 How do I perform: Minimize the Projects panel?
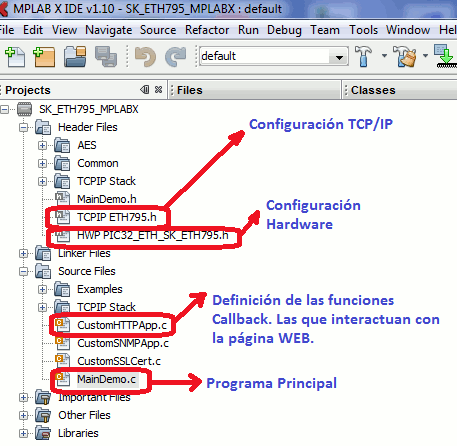point(145,90)
